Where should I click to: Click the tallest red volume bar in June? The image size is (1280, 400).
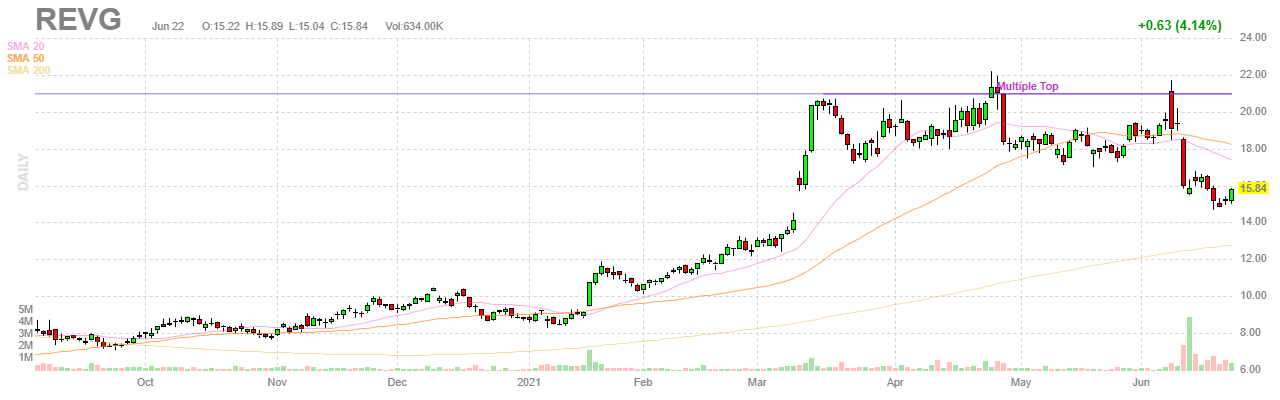1189,345
